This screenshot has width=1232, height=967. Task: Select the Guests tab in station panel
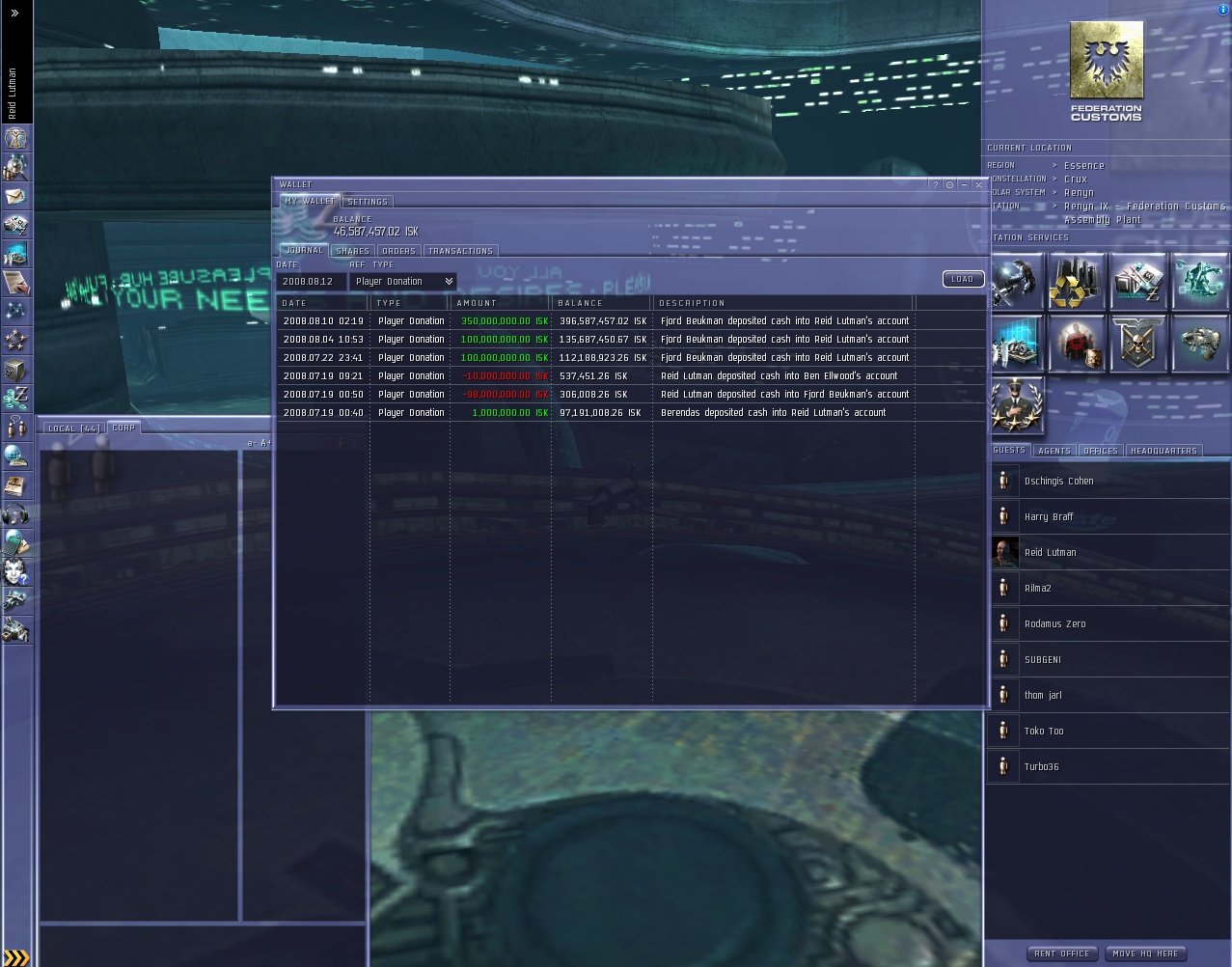pyautogui.click(x=1009, y=450)
